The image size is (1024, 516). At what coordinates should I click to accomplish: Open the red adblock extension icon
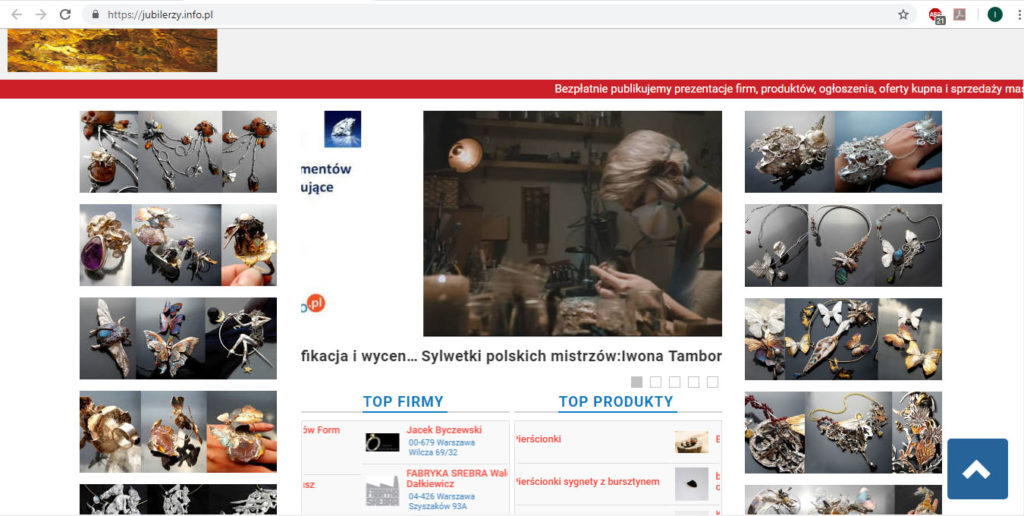click(x=935, y=15)
